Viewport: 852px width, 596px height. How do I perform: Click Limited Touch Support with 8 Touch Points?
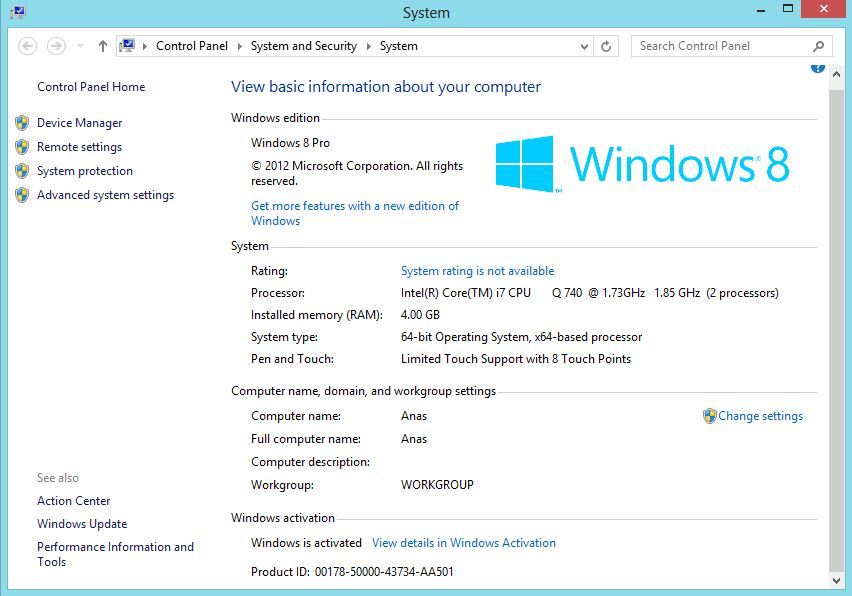click(516, 359)
